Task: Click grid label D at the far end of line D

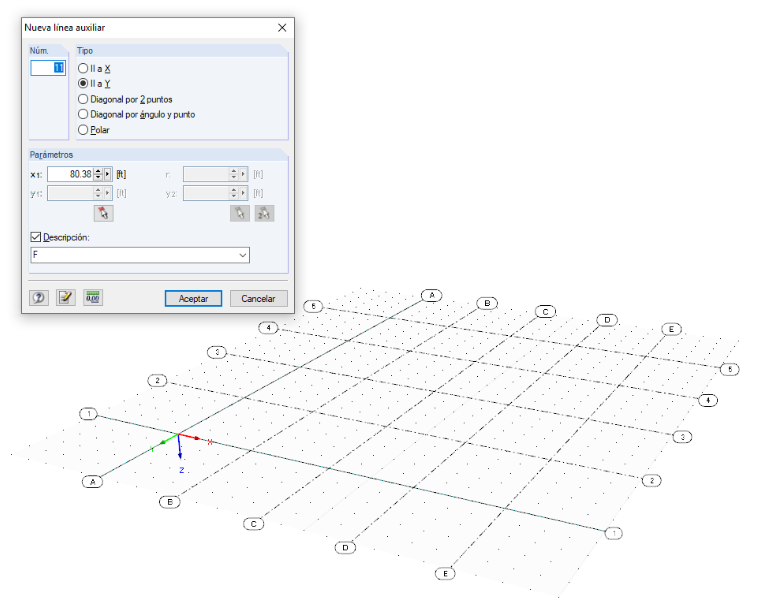Action: [607, 320]
